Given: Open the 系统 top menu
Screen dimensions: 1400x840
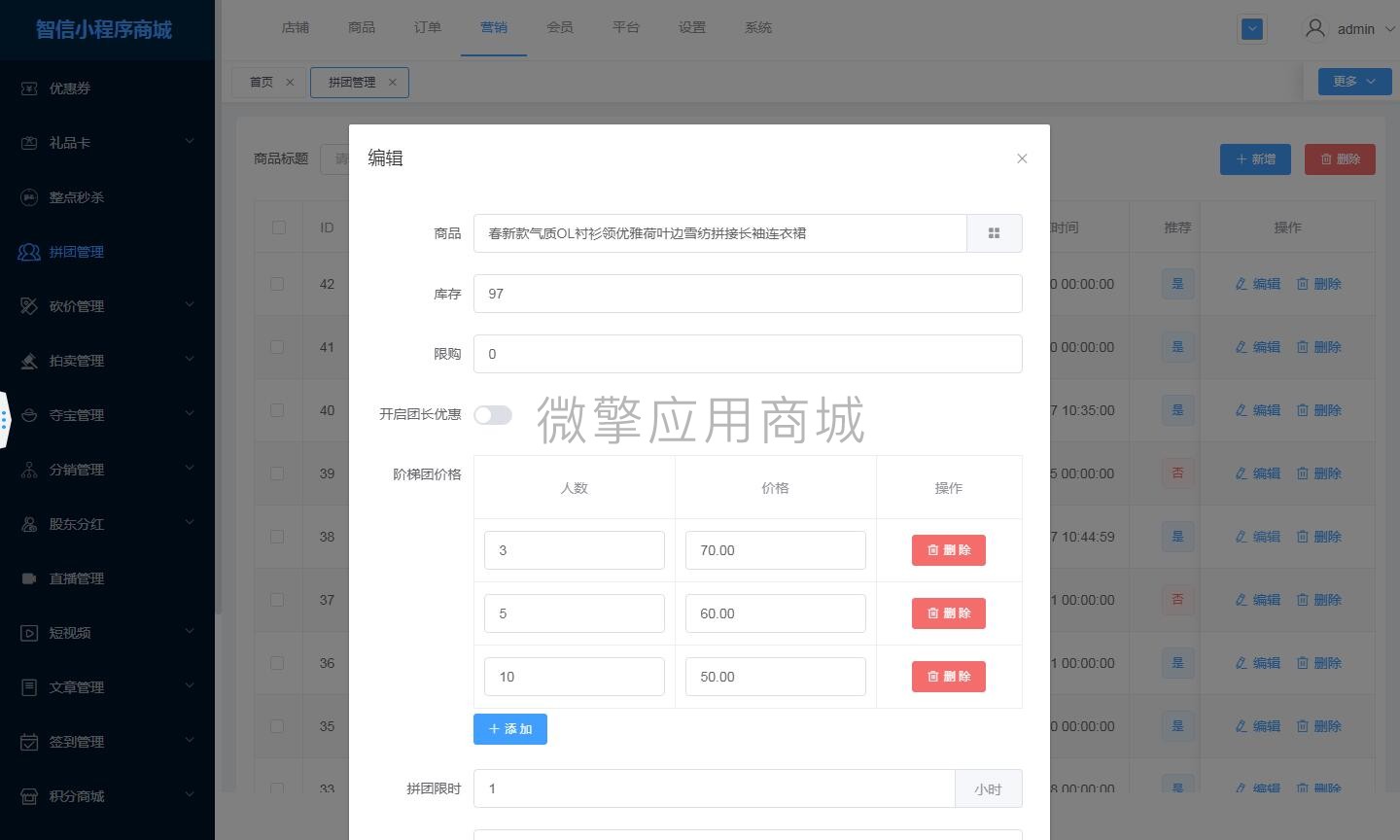Looking at the screenshot, I should 758,27.
